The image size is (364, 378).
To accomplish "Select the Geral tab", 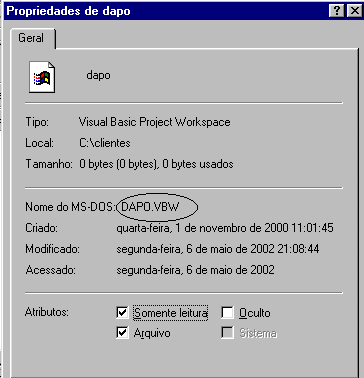I will pos(31,38).
